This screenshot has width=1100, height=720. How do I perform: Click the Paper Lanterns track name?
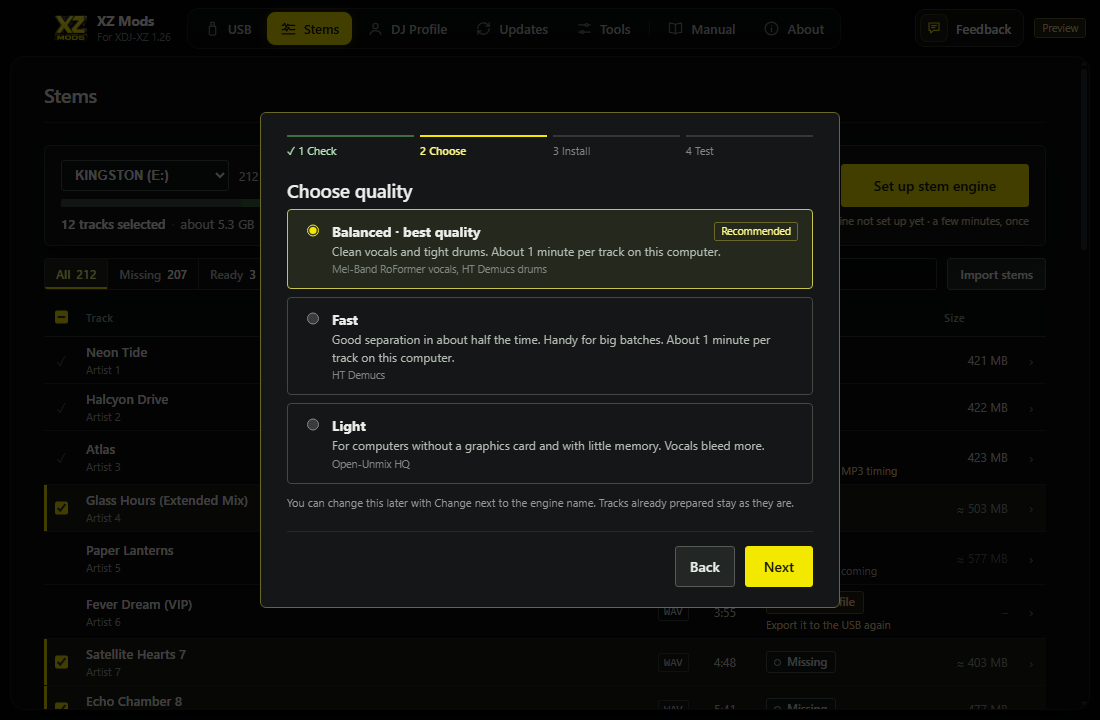130,550
